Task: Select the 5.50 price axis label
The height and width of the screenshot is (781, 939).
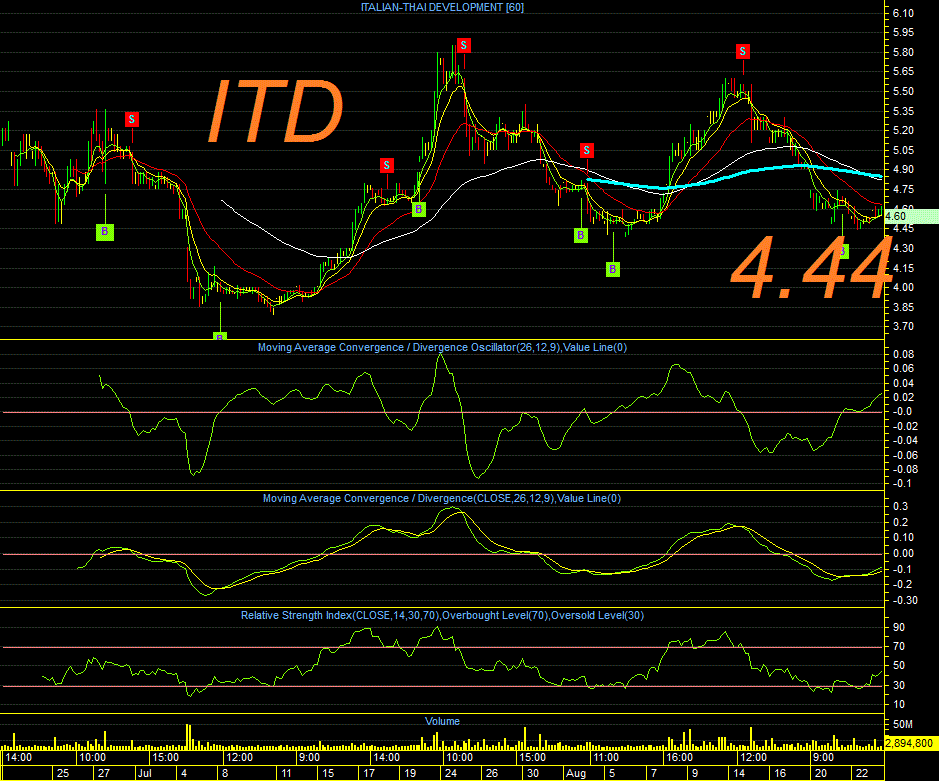Action: click(903, 92)
